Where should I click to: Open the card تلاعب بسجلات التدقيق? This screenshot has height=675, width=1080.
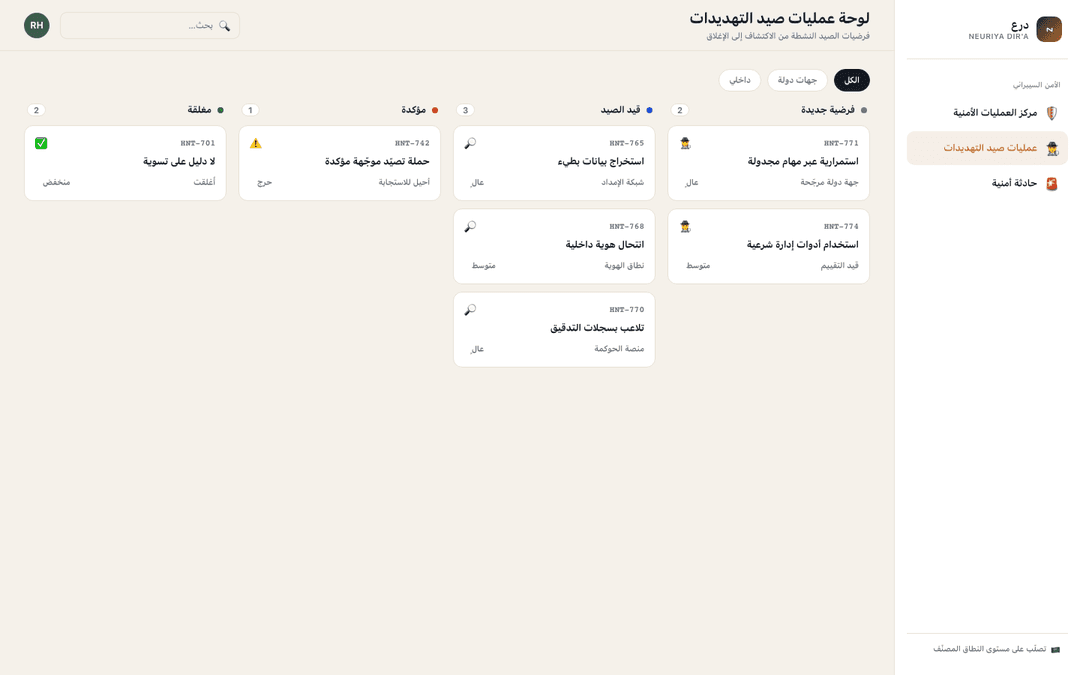coord(554,330)
